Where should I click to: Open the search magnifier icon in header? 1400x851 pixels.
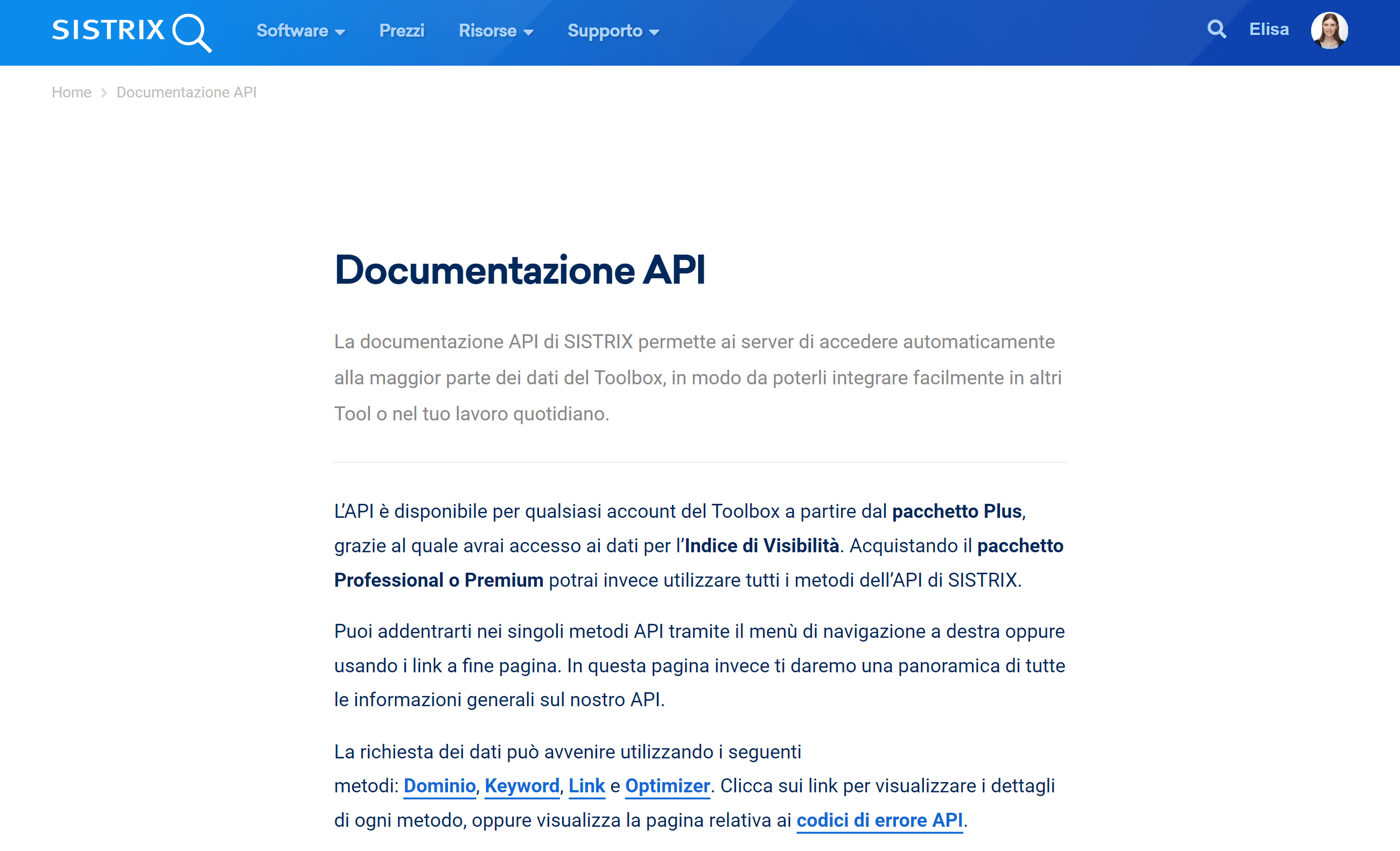pos(1216,29)
